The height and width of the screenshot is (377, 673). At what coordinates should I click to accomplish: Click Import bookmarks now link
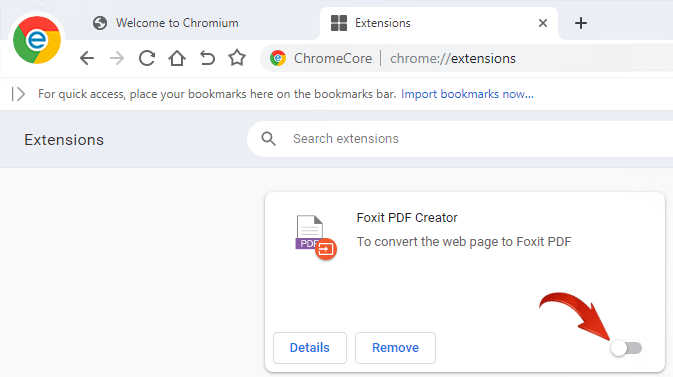tap(467, 94)
